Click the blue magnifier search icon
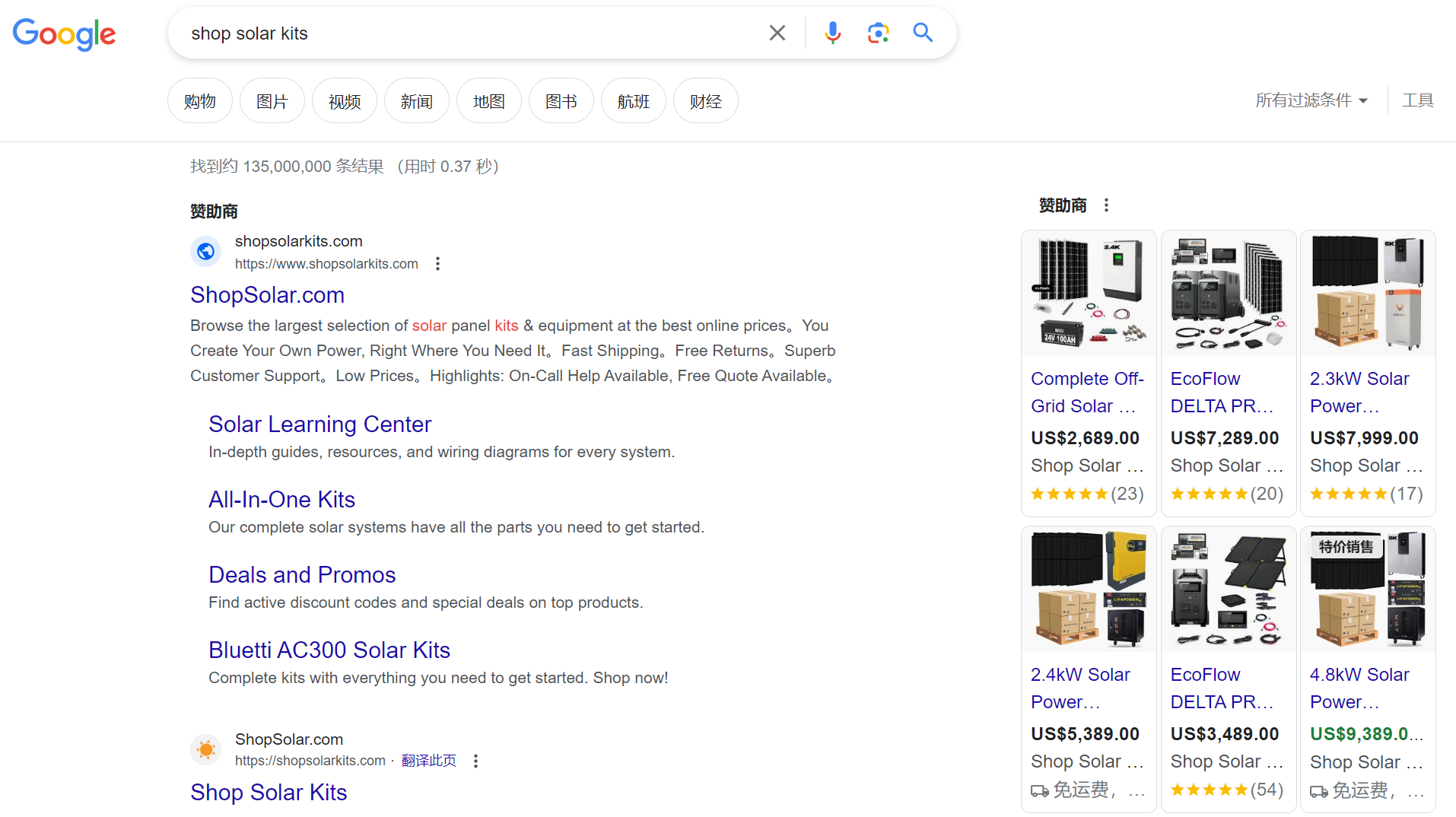 tap(923, 33)
